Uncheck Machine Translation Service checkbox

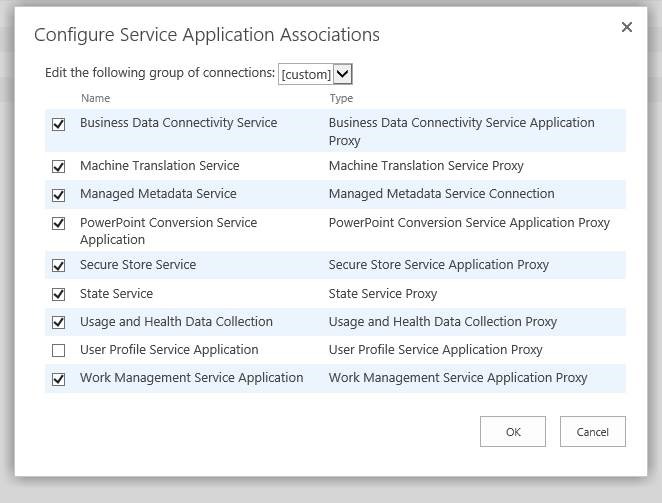(x=59, y=167)
